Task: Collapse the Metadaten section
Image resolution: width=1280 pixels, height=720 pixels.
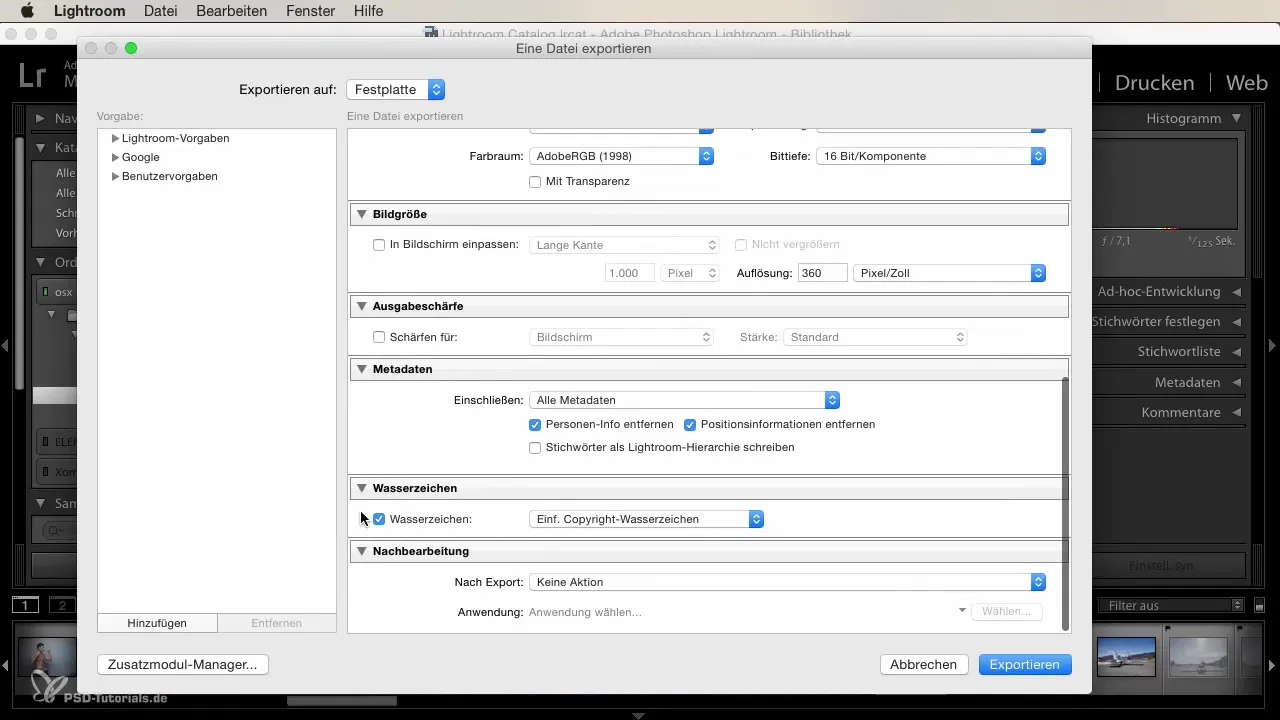Action: [x=361, y=369]
